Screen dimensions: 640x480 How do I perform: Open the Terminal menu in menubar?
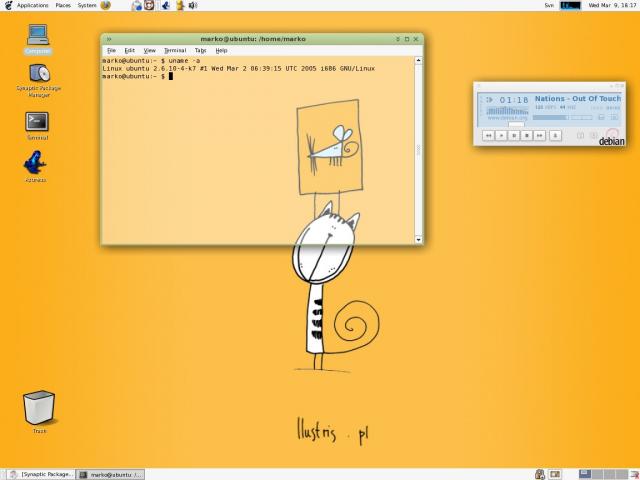pyautogui.click(x=175, y=51)
